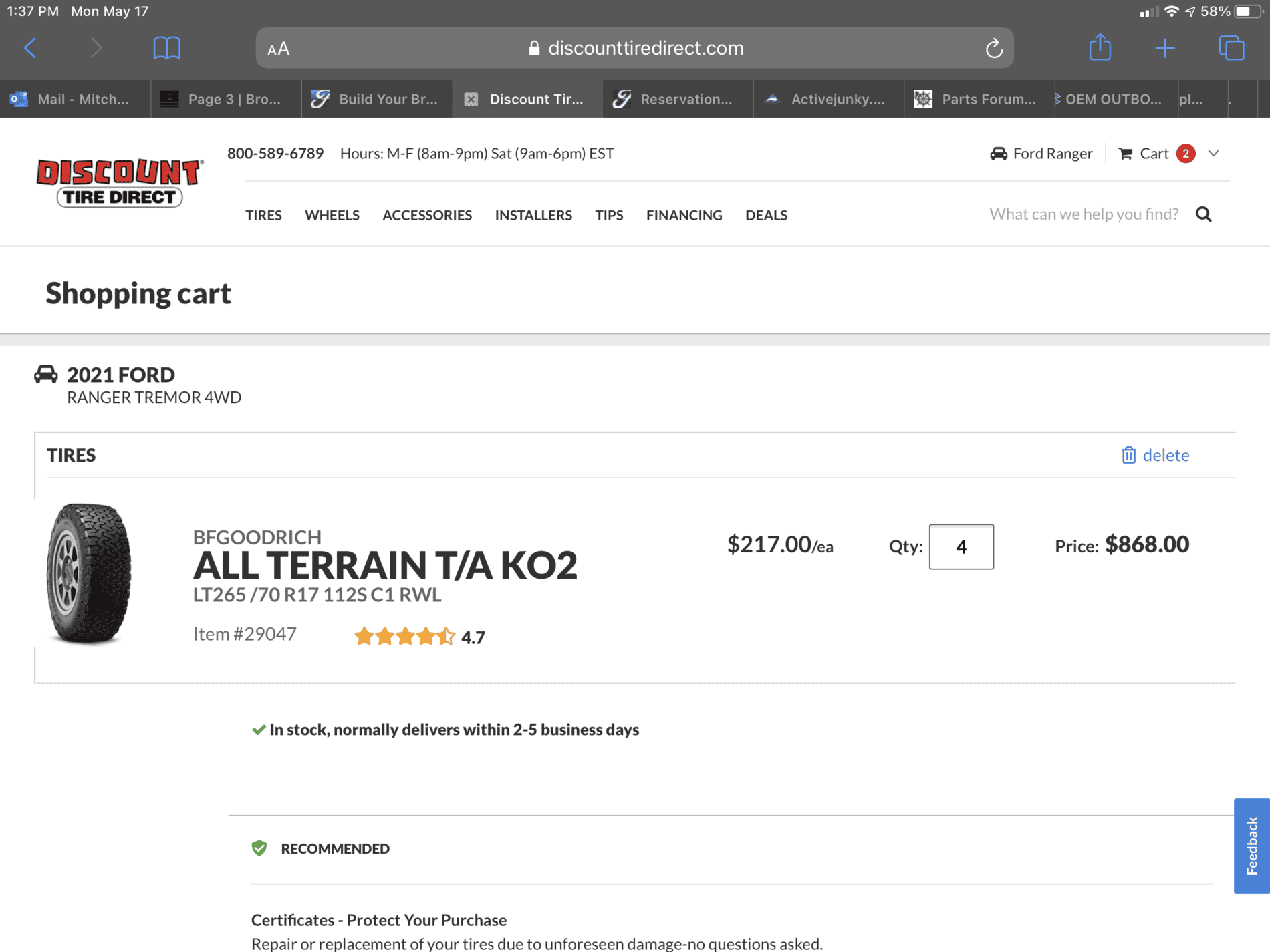
Task: Click the car icon beside Ford Ranger
Action: coord(999,154)
